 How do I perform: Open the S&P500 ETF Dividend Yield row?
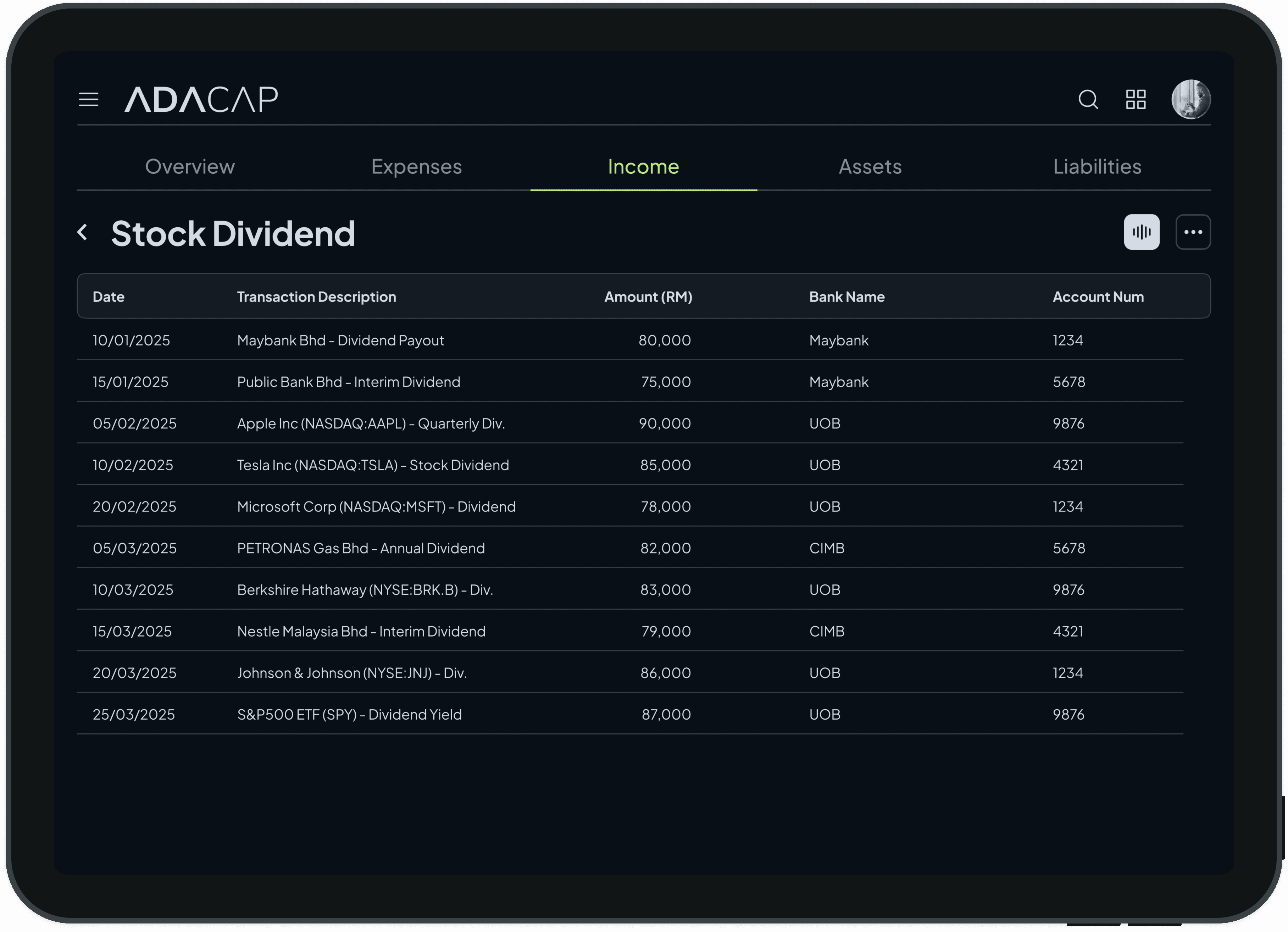[349, 715]
